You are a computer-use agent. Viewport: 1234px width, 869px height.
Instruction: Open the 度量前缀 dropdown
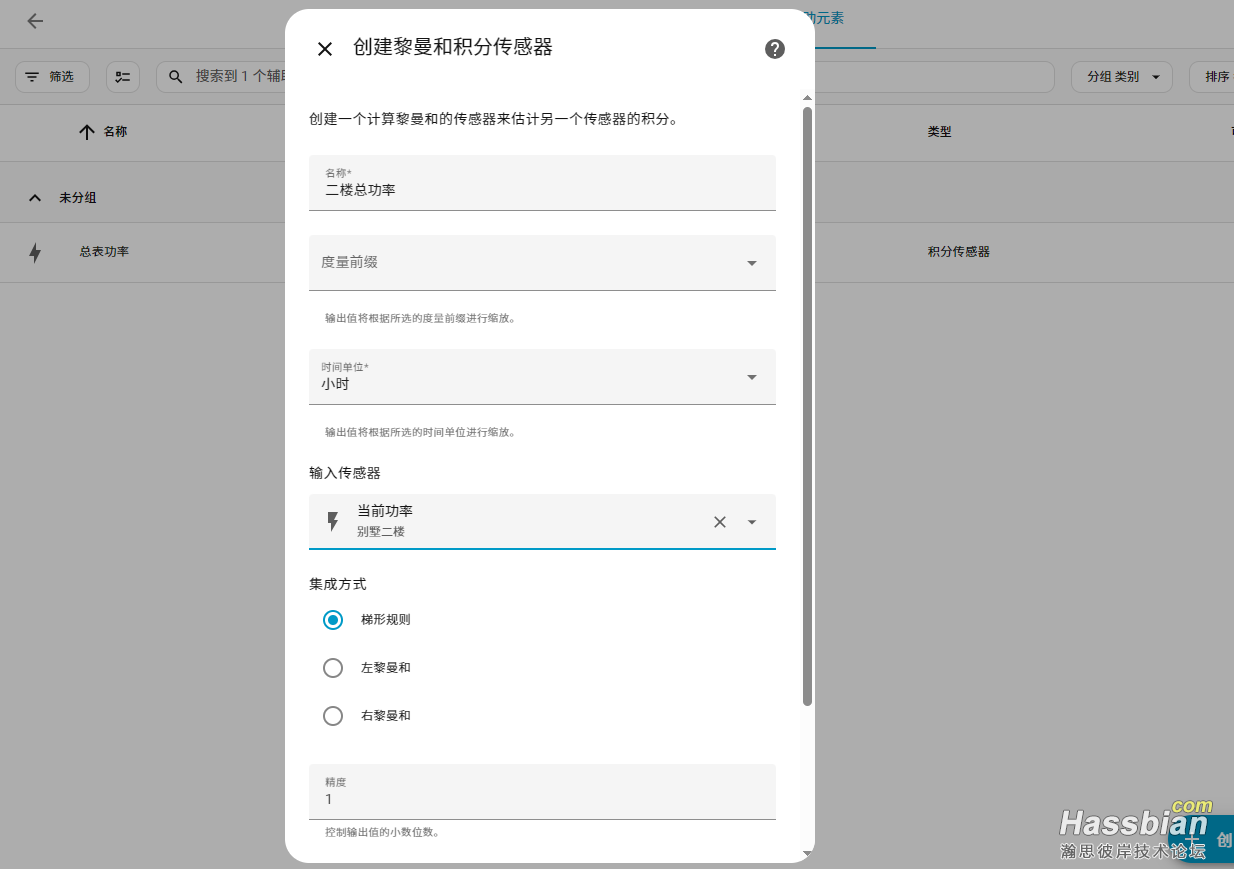[751, 263]
